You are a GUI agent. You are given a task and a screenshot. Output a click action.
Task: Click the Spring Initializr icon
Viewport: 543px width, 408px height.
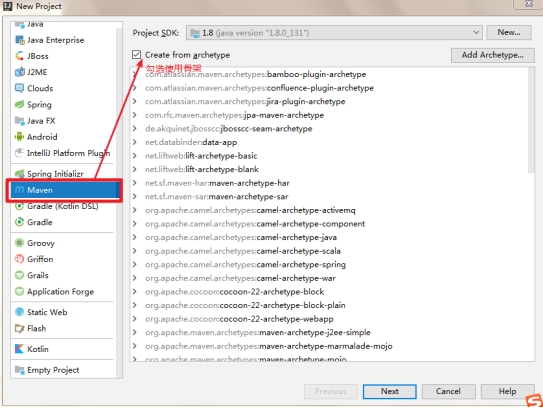point(19,174)
